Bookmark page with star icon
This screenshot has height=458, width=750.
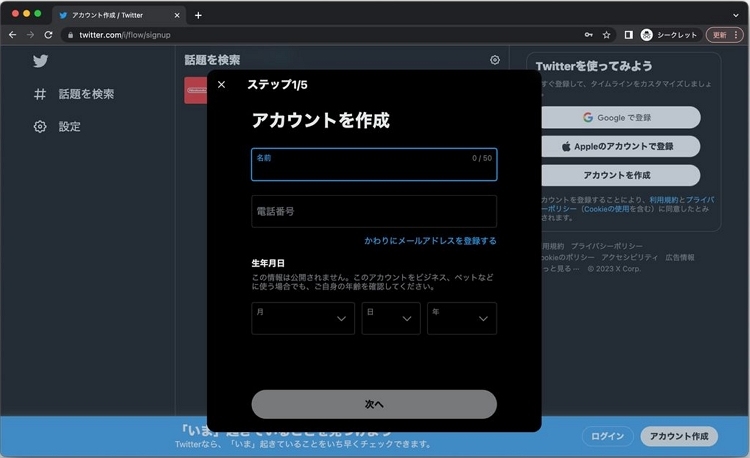[x=607, y=35]
